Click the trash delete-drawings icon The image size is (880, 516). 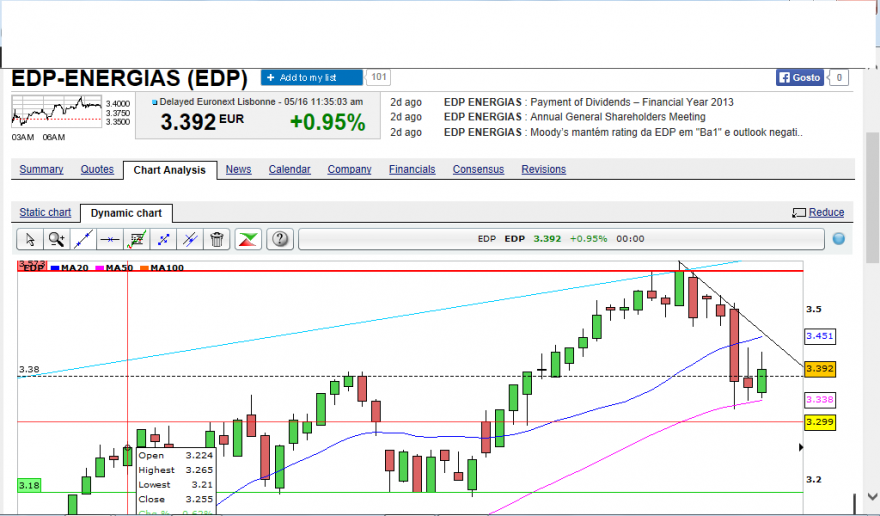pos(217,239)
